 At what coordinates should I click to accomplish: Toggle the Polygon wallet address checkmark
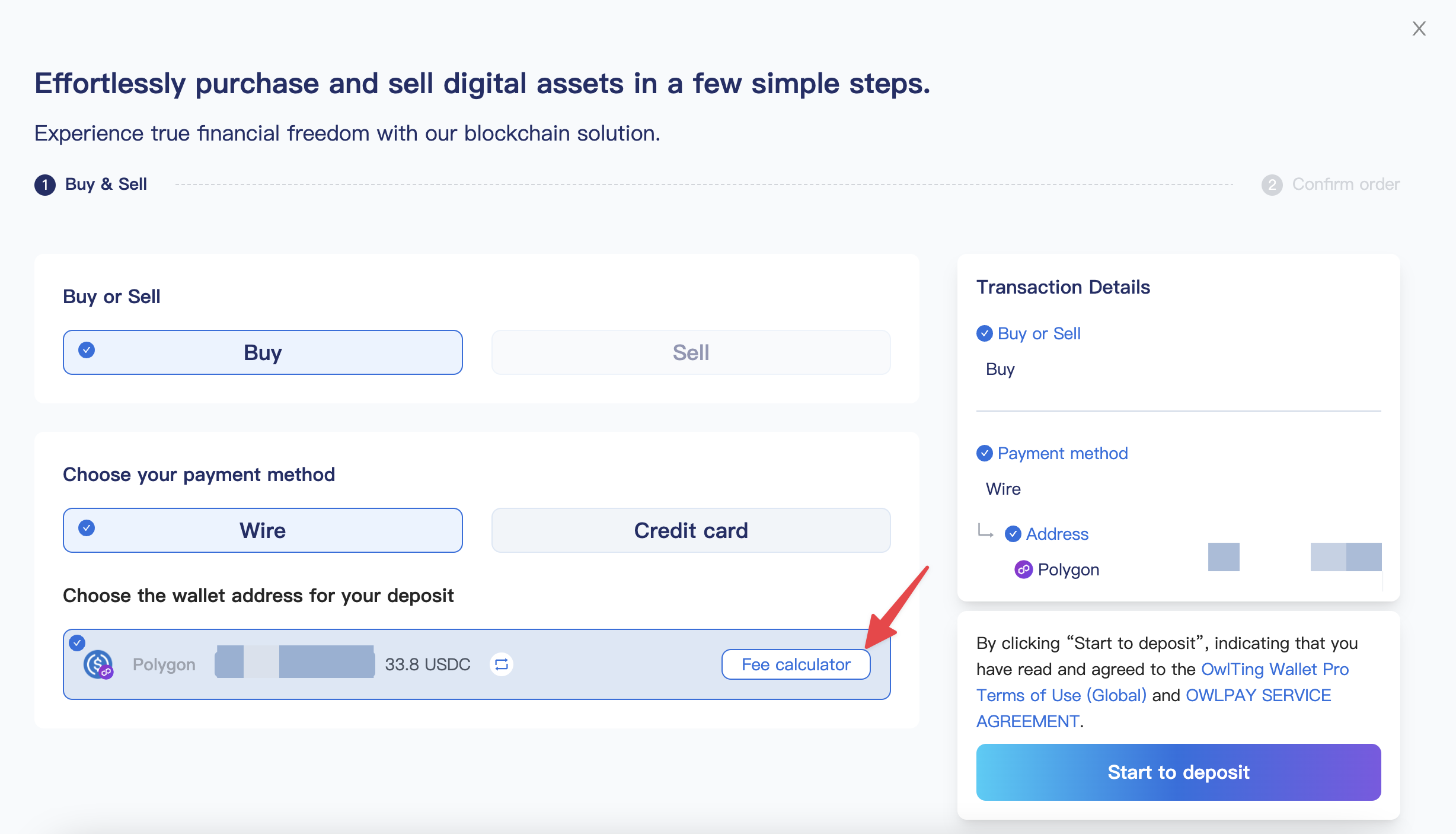(77, 642)
